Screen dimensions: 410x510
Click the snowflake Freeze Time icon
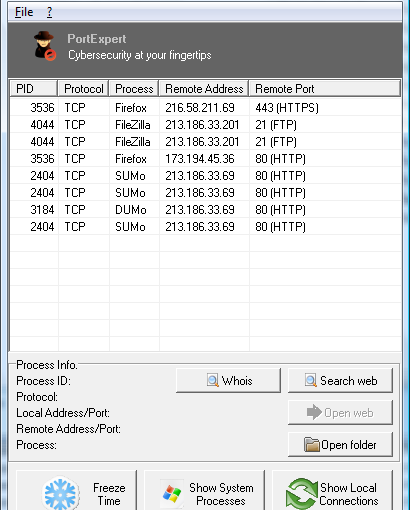point(60,494)
